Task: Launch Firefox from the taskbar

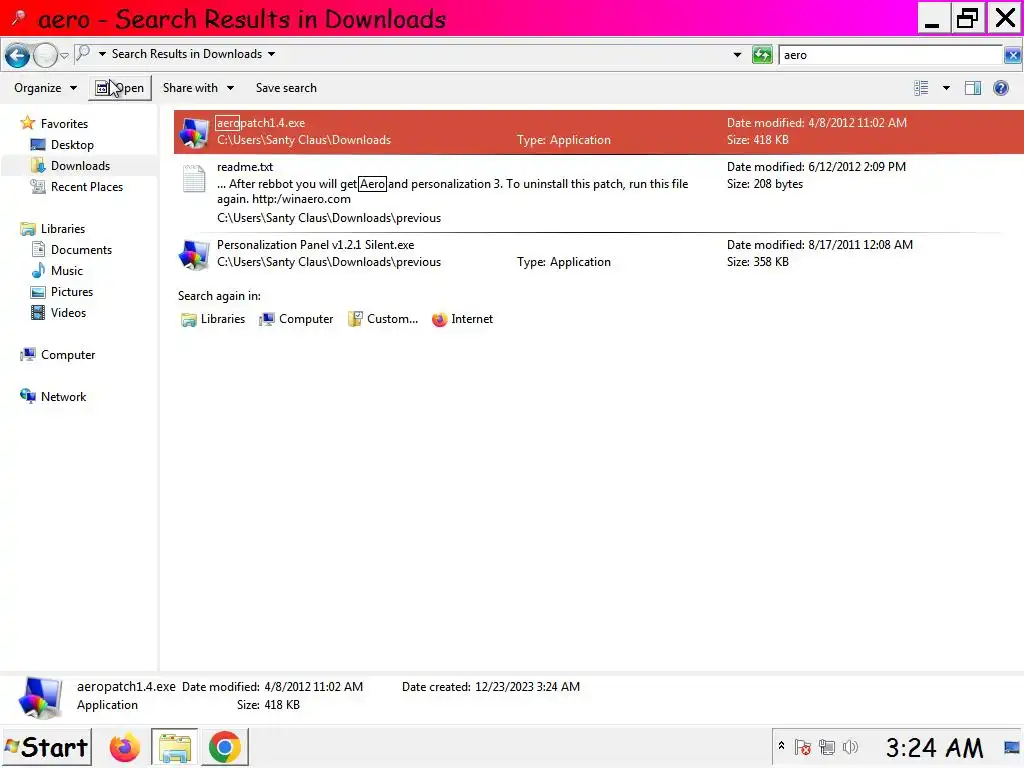Action: click(x=125, y=748)
